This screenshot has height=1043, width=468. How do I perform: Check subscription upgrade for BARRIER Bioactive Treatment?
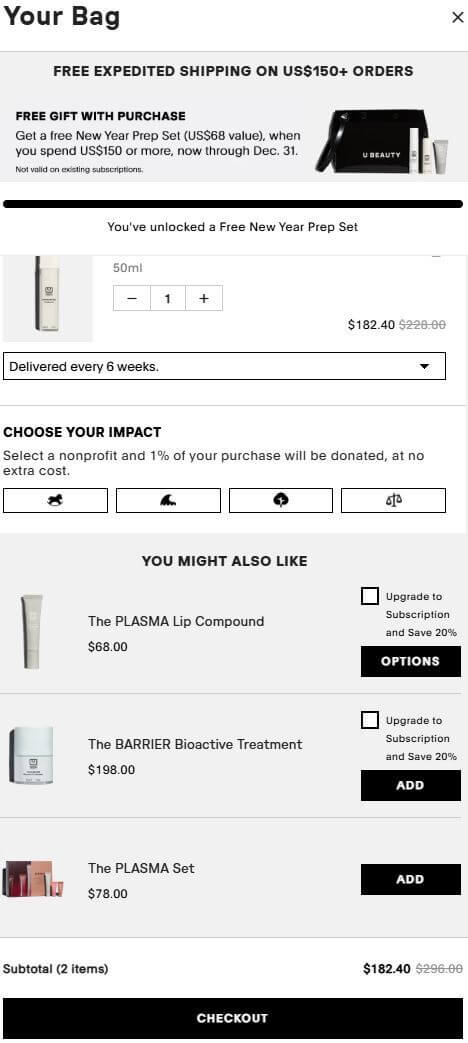pos(370,720)
